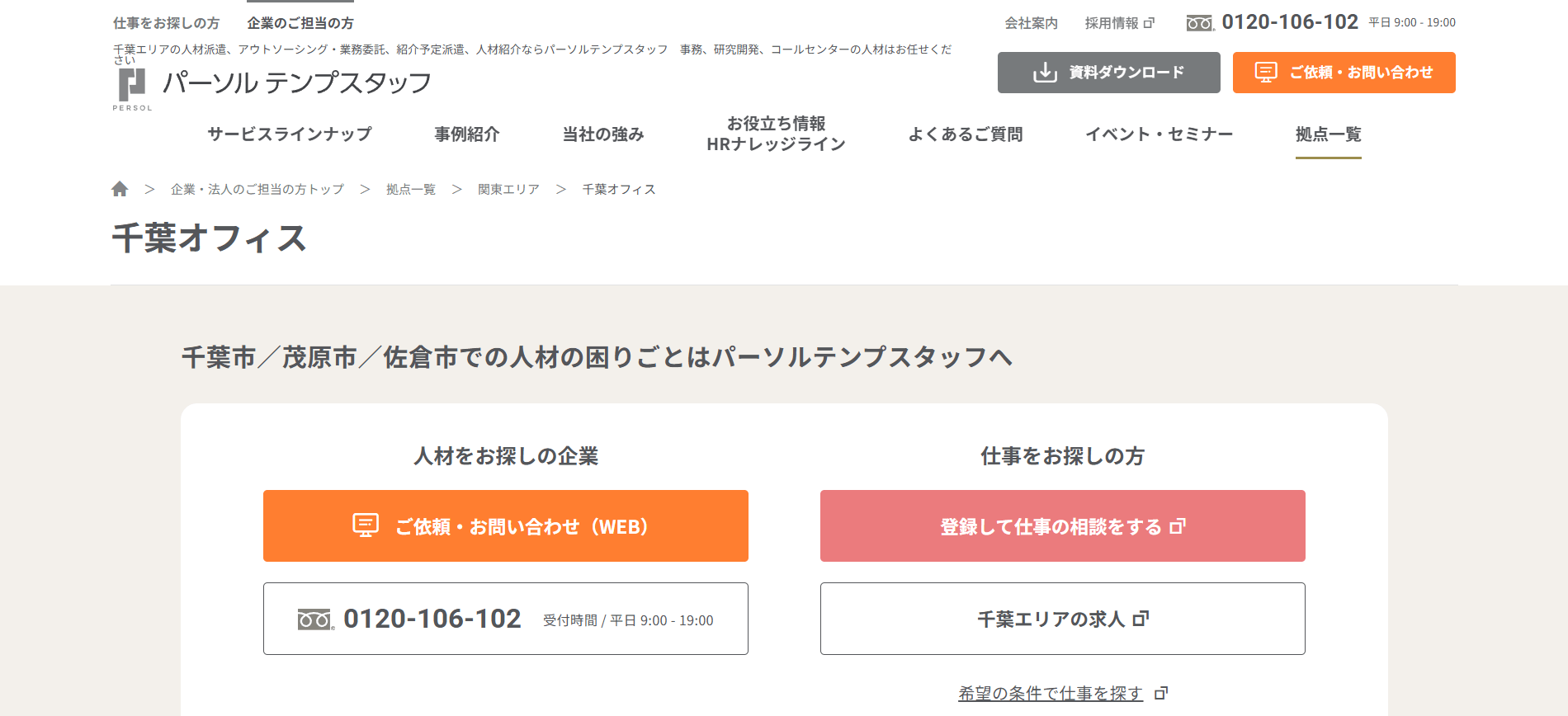
Task: Click the 登録して仕事の相談をする button
Action: coord(1063,526)
